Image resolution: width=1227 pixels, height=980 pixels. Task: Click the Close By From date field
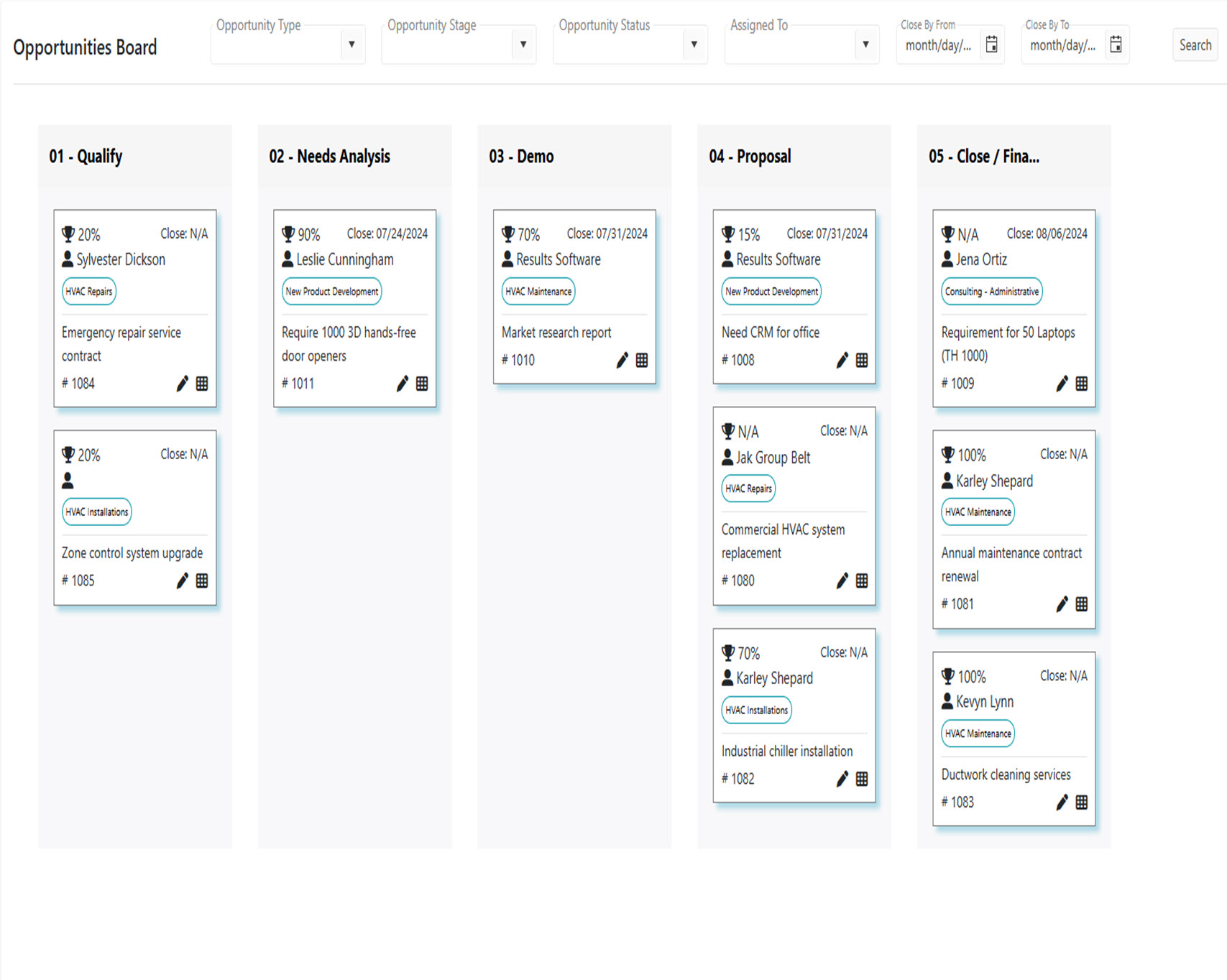coord(938,45)
